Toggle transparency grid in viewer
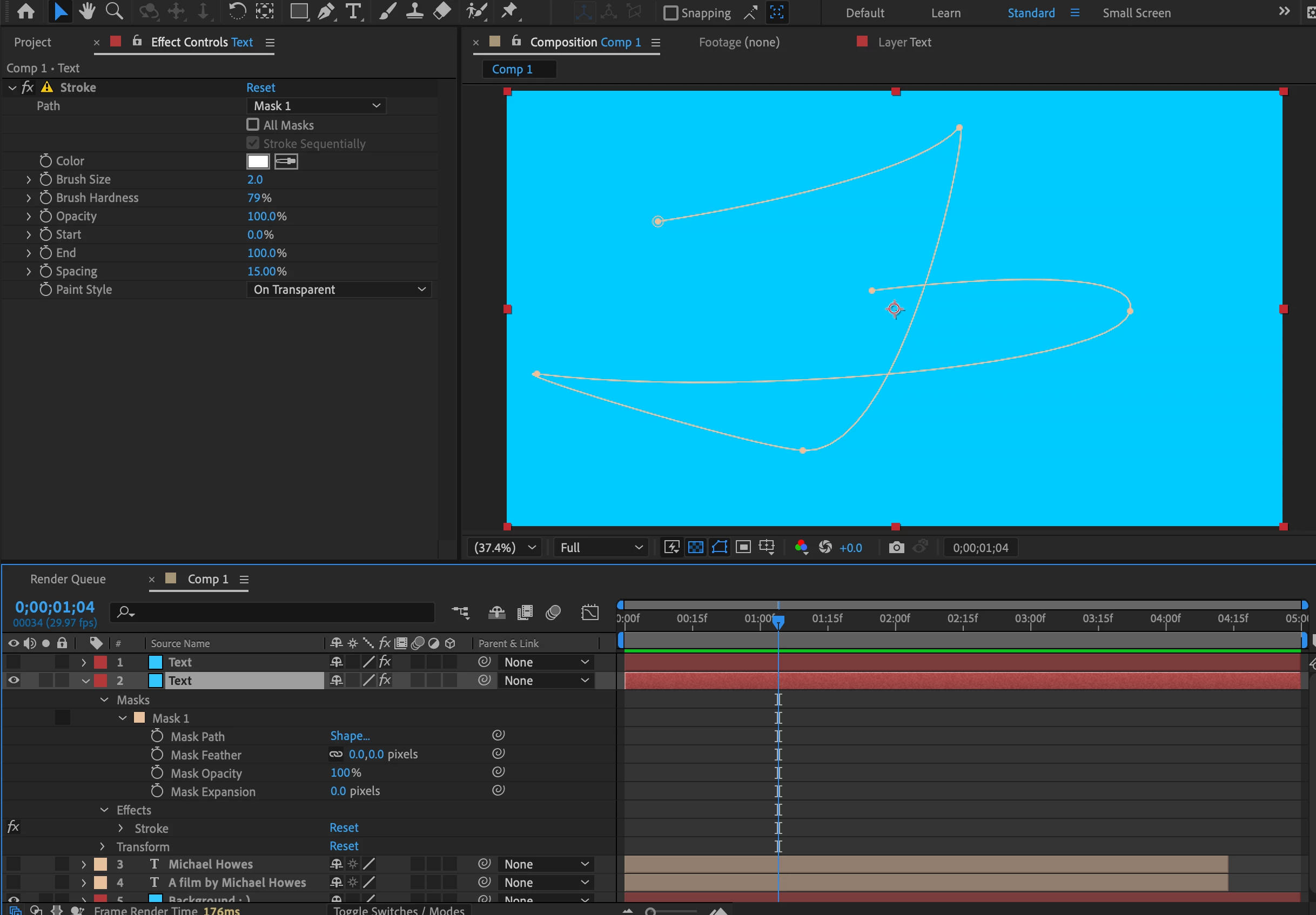This screenshot has height=915, width=1316. 695,548
